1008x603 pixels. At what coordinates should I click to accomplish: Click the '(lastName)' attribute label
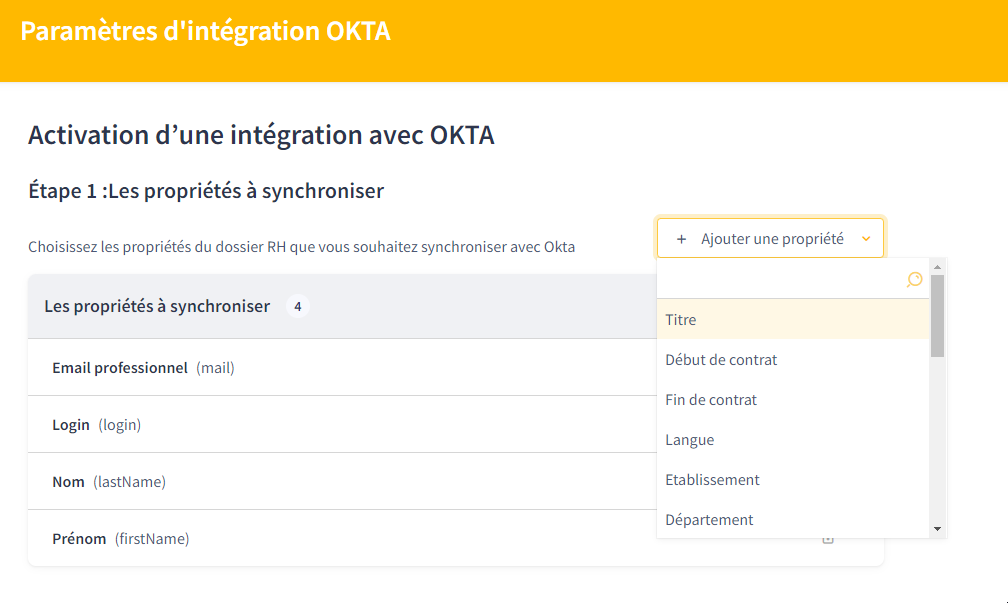coord(129,482)
